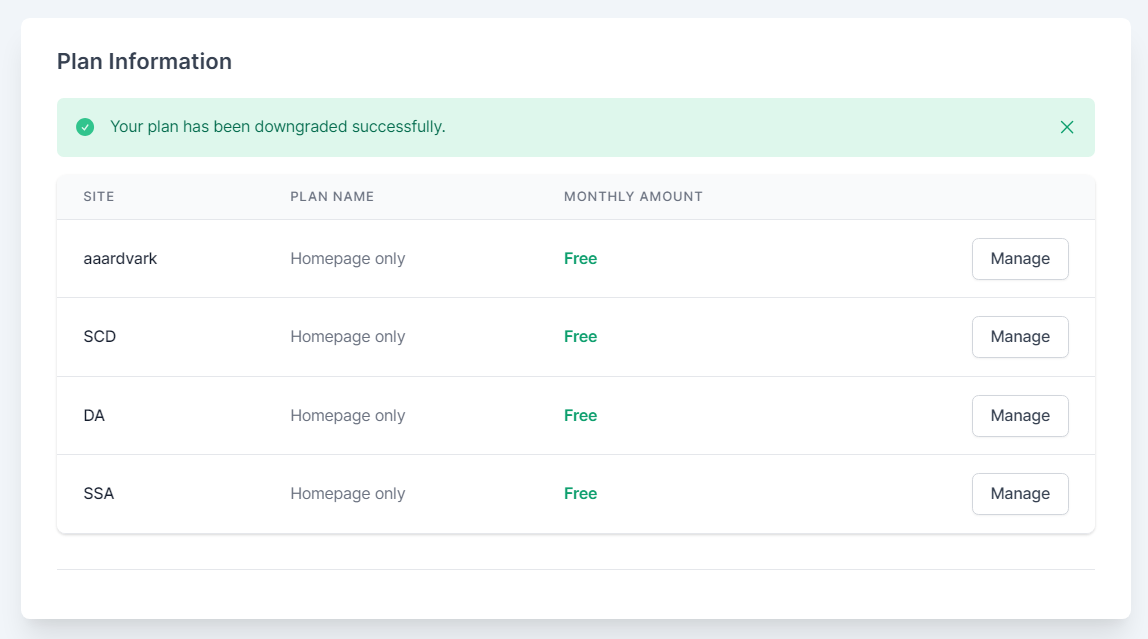Click Free amount in the aaardvark row
Viewport: 1148px width, 639px height.
(x=580, y=259)
